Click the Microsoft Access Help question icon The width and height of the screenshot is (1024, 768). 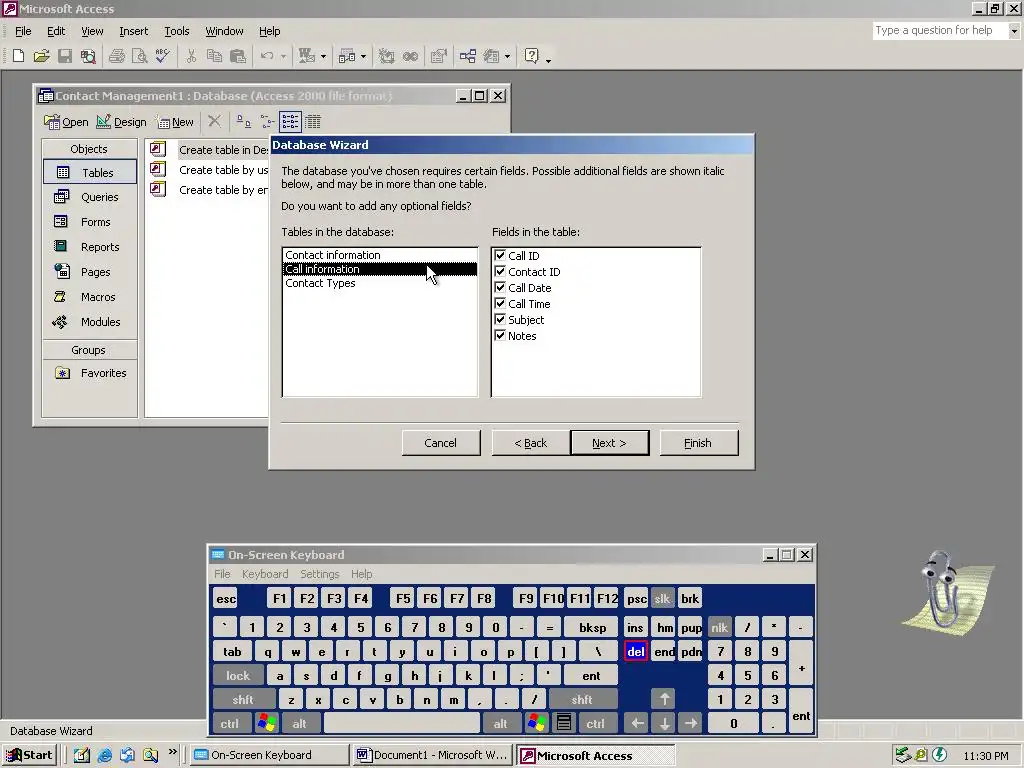(532, 56)
